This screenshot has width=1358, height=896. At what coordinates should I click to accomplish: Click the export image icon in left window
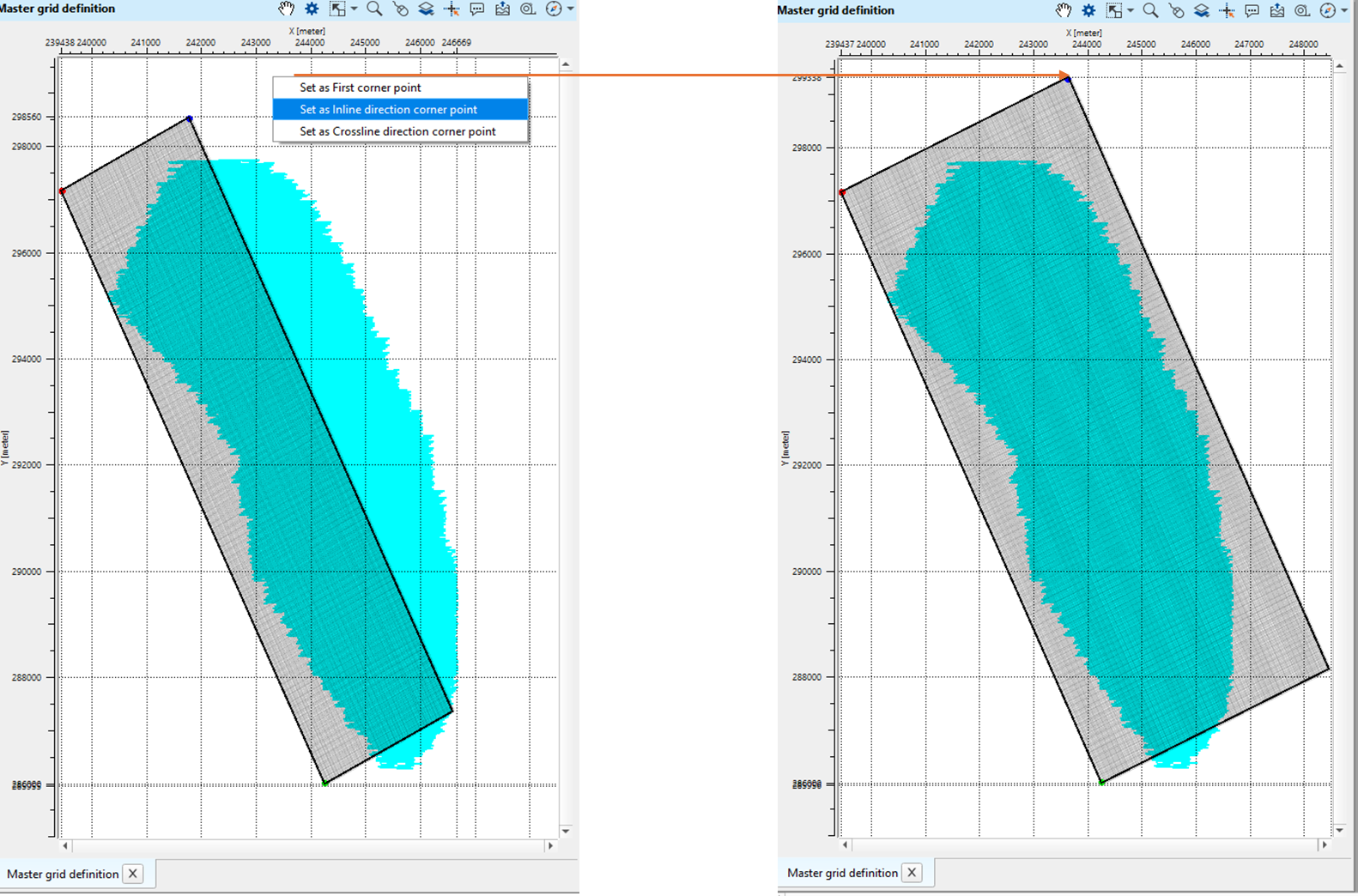(502, 9)
